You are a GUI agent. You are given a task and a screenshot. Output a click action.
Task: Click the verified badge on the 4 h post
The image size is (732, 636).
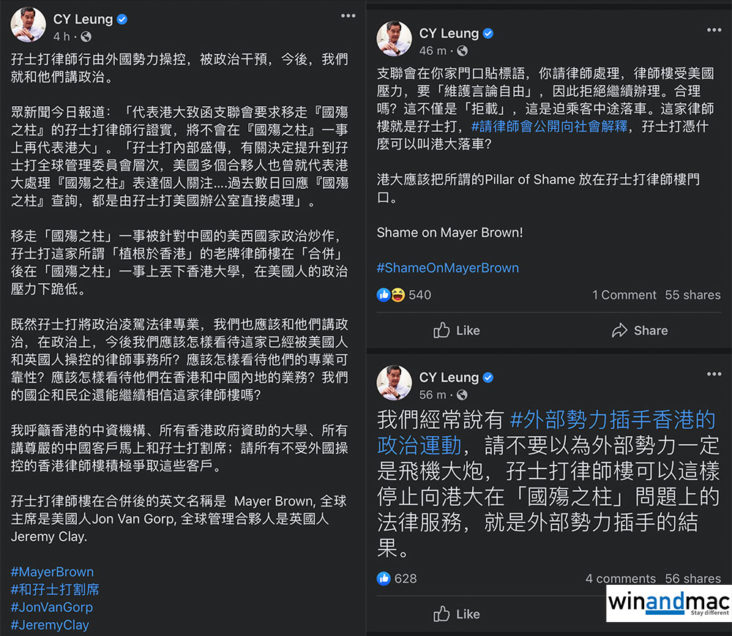pyautogui.click(x=122, y=19)
